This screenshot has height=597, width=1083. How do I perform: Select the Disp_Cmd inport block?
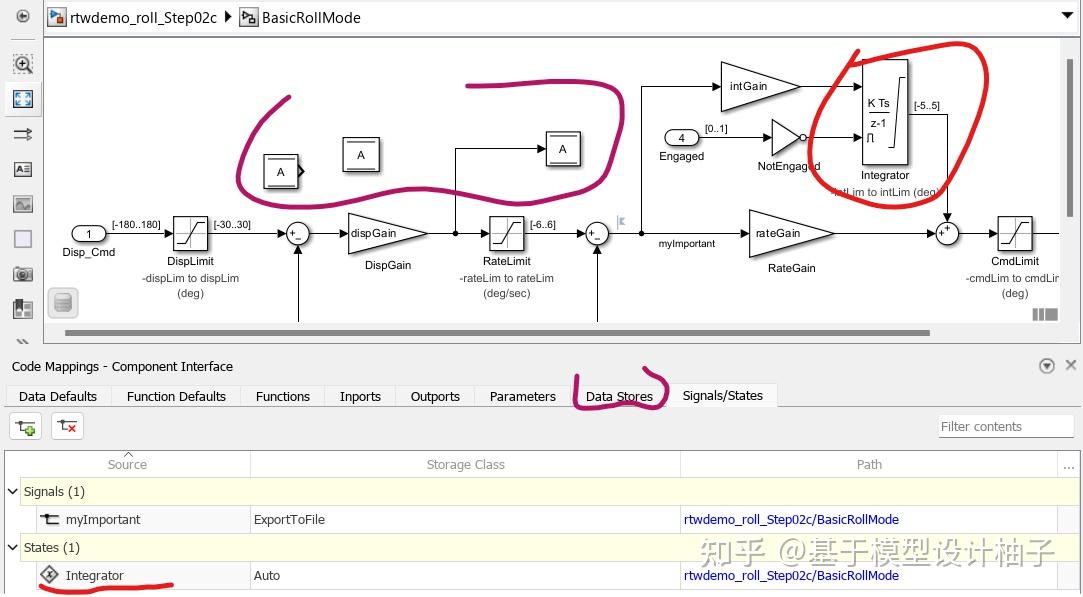point(88,234)
